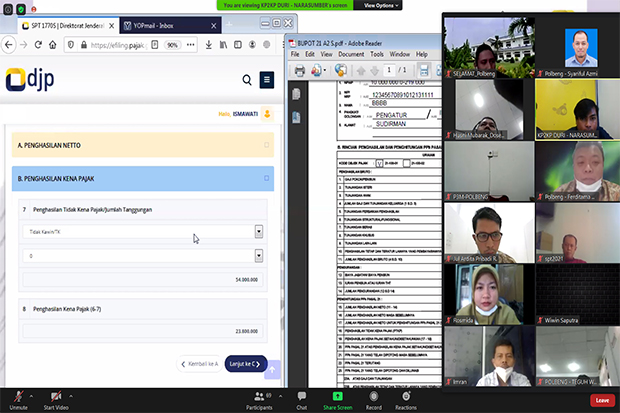The width and height of the screenshot is (620, 413).
Task: Open the File menu in Adobe Reader
Action: [295, 54]
